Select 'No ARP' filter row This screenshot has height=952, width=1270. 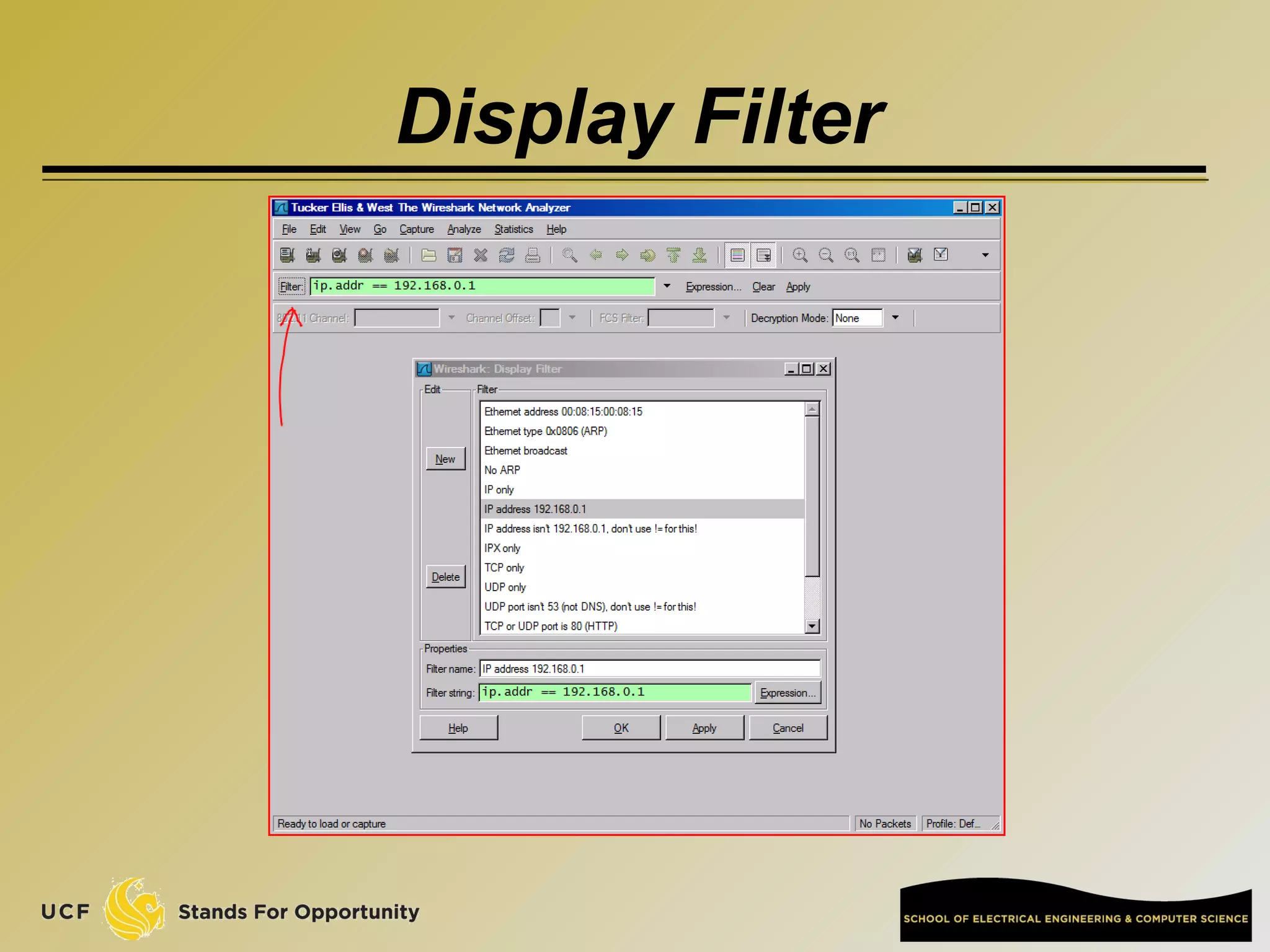coord(642,470)
